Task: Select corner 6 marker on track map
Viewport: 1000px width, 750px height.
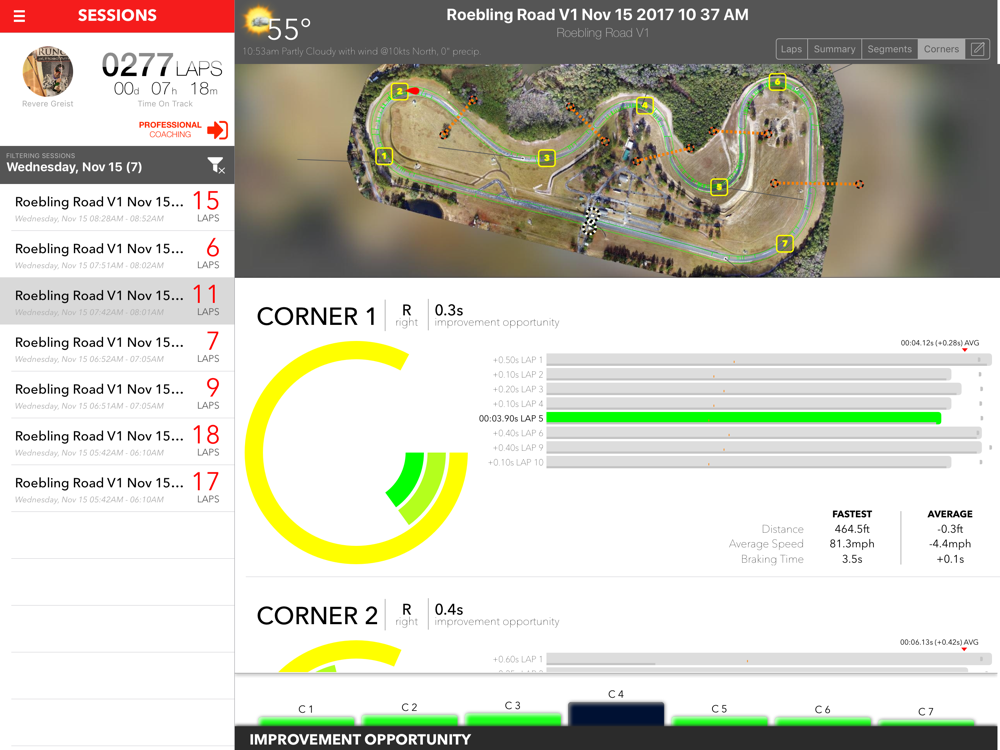Action: [x=777, y=82]
